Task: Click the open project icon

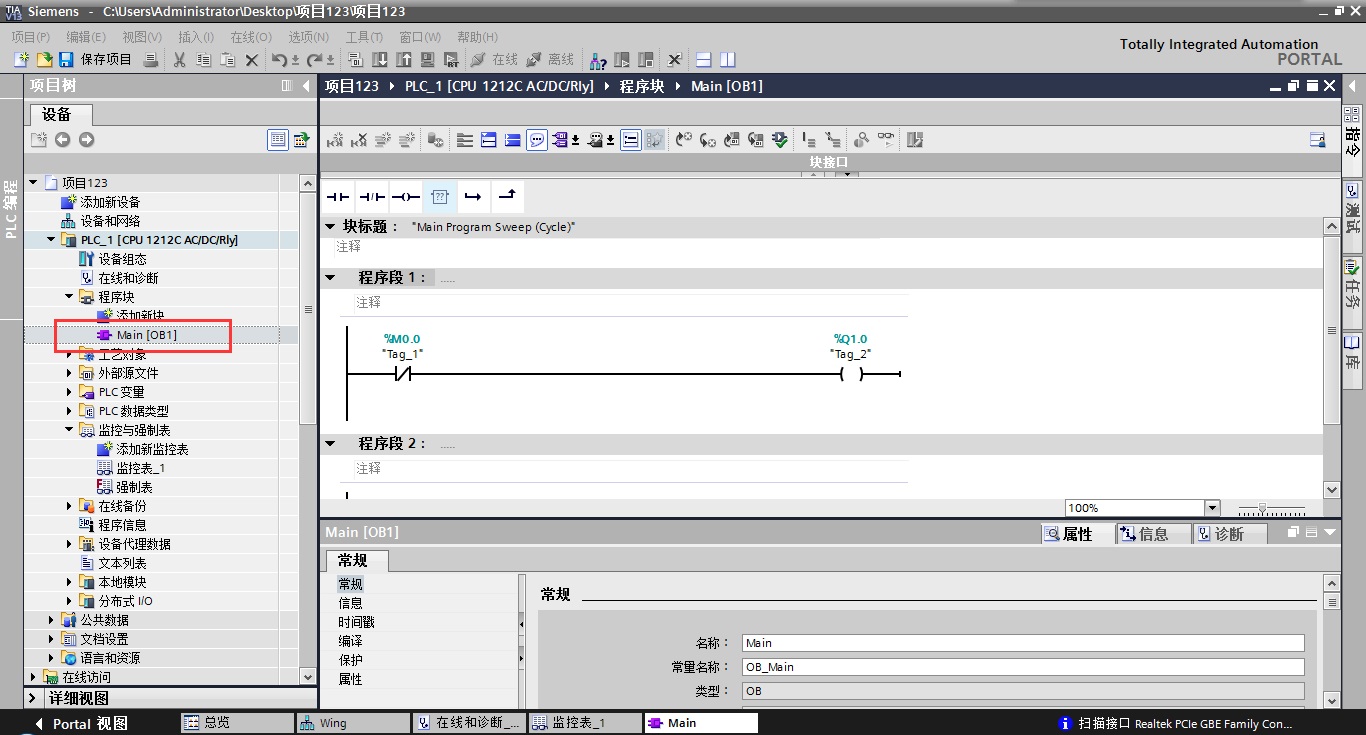Action: tap(44, 60)
